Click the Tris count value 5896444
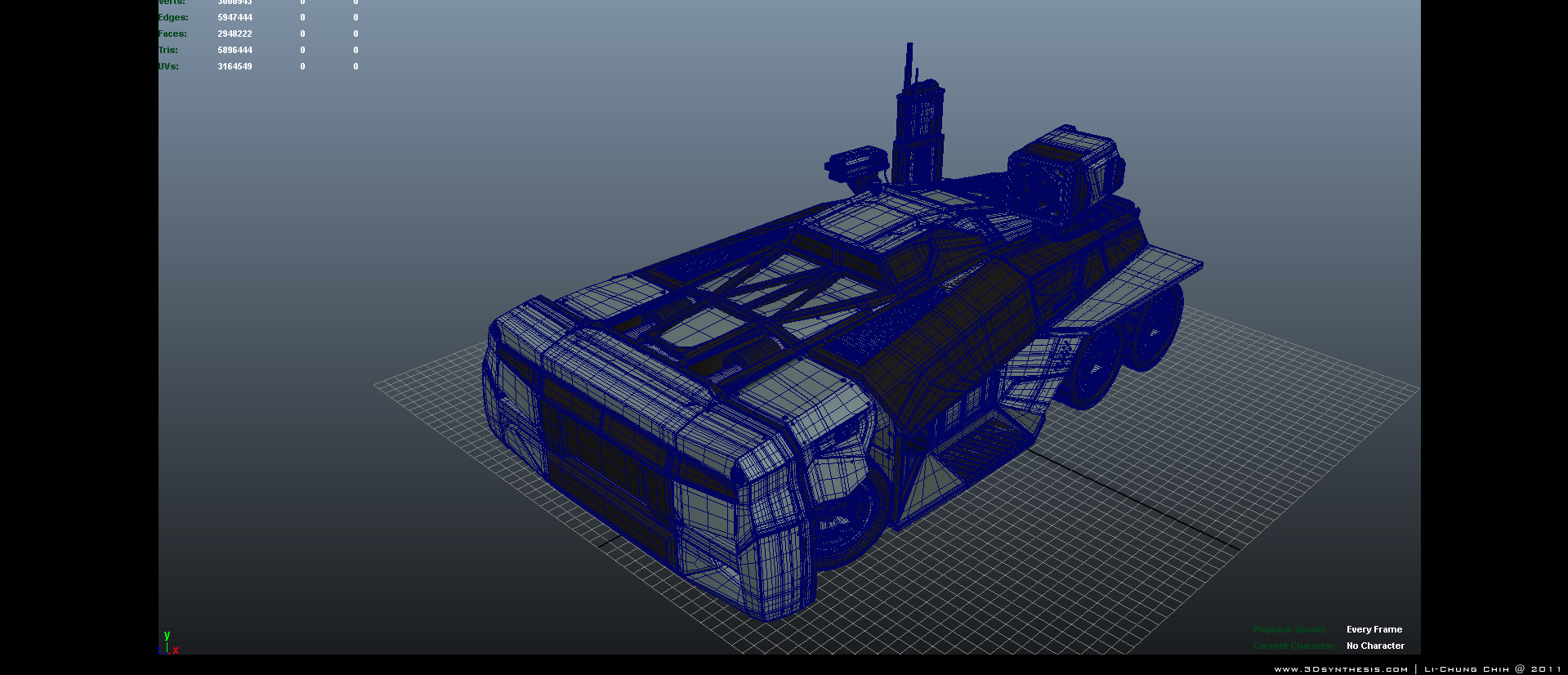1568x675 pixels. coord(235,50)
